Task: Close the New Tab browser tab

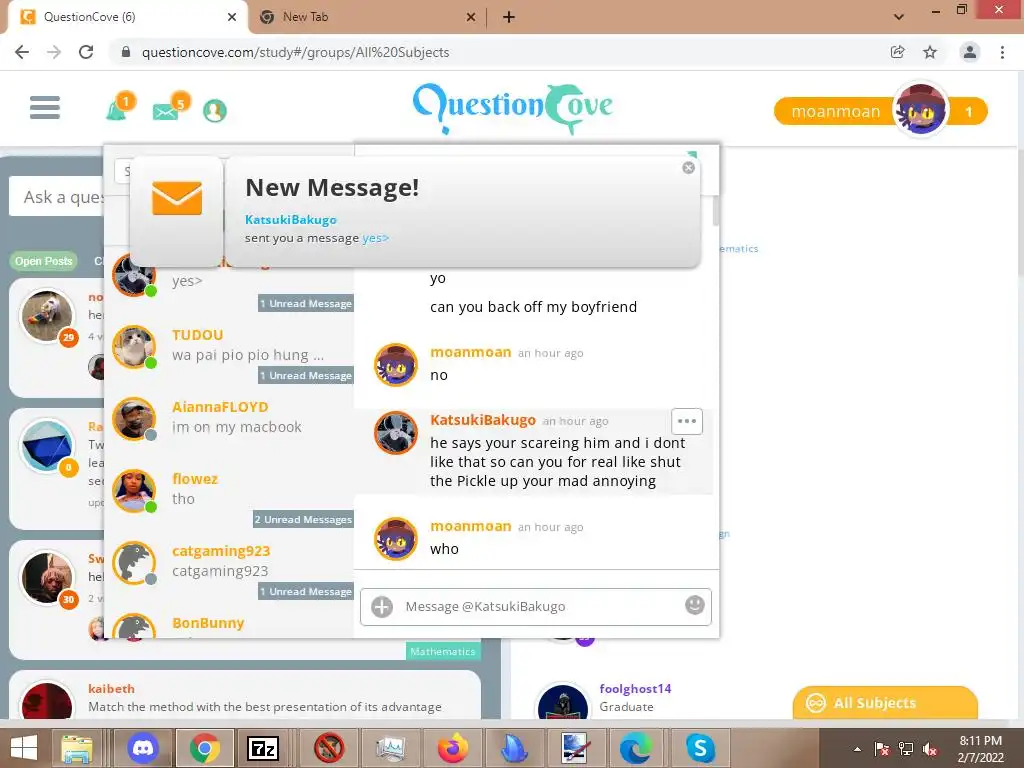Action: (x=470, y=18)
